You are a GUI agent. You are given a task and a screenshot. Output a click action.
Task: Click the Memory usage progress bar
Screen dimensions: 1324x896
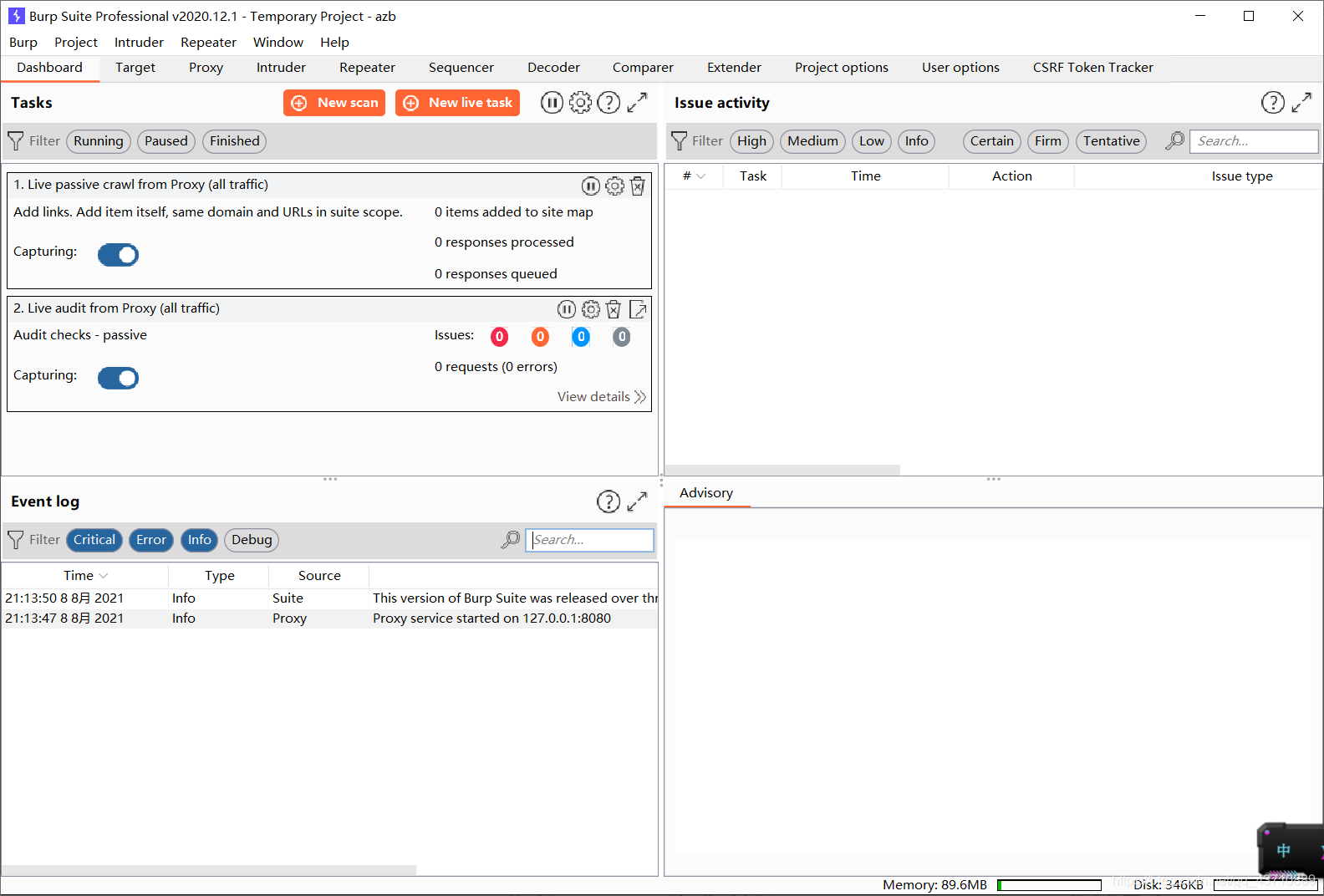click(1049, 885)
